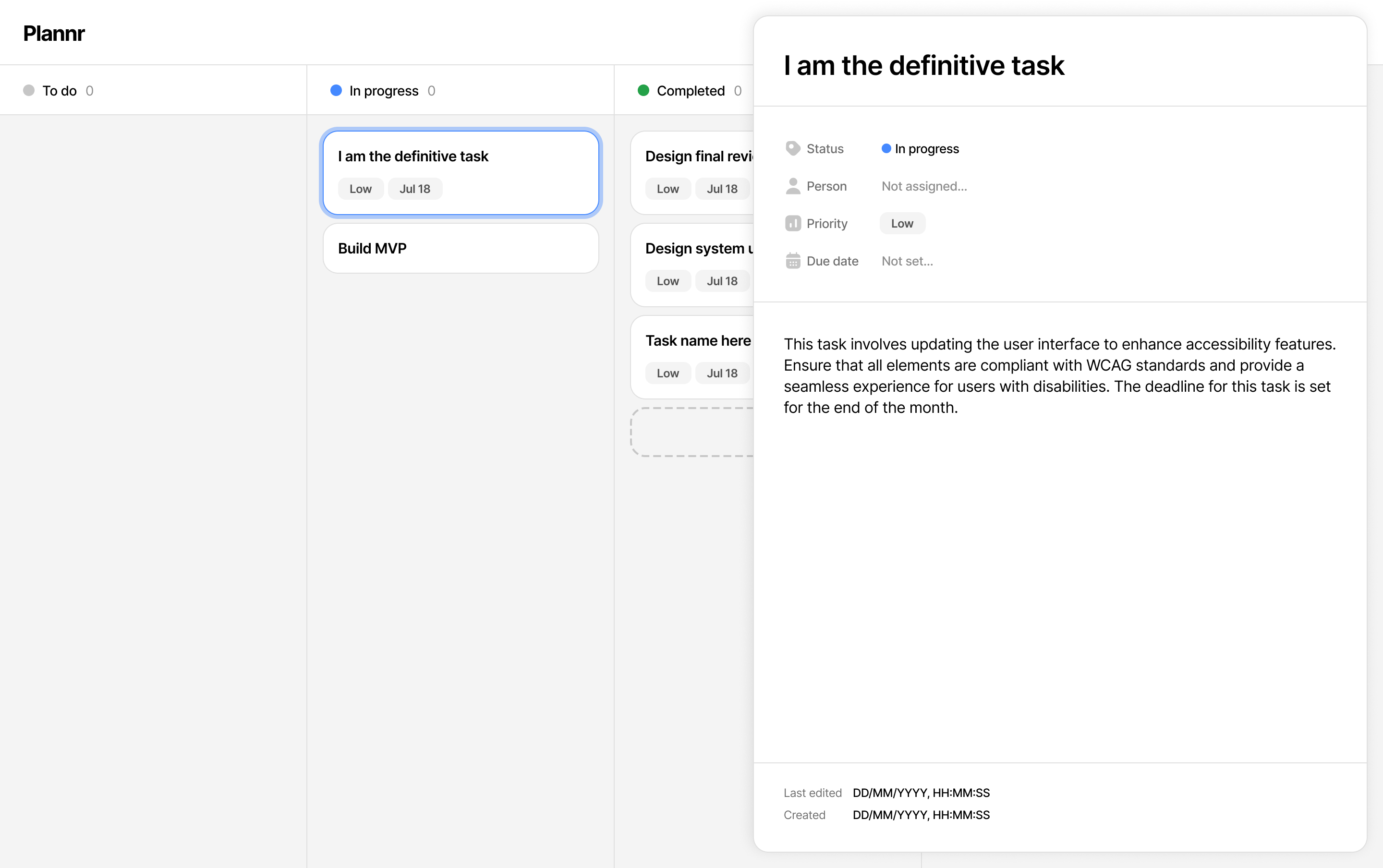This screenshot has height=868, width=1383.
Task: Click the gray To do status dot
Action: pyautogui.click(x=29, y=91)
